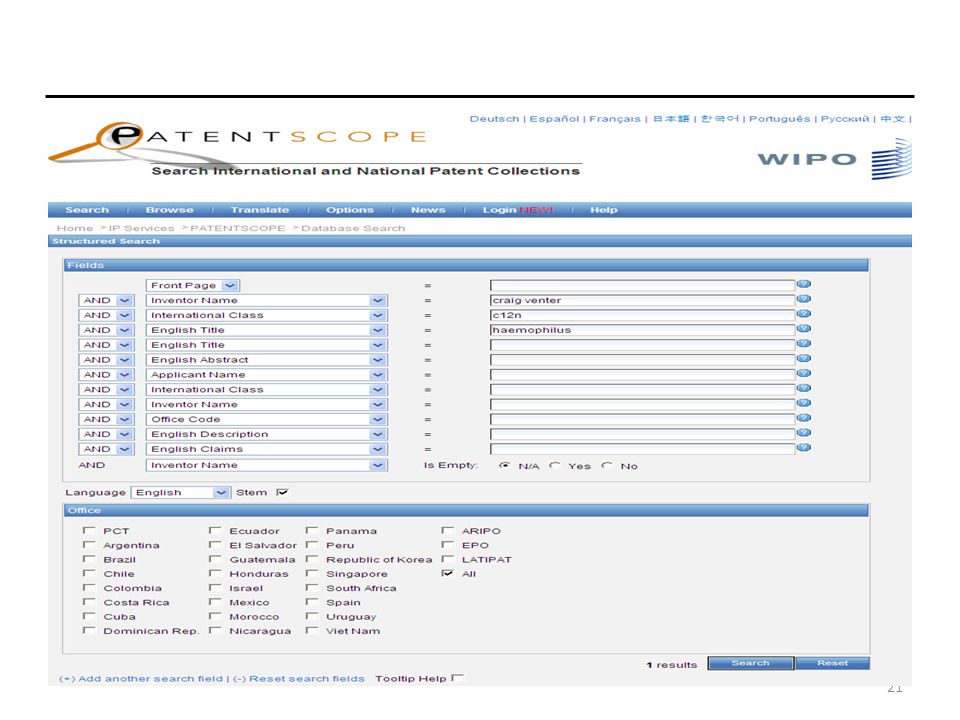Check the Israel office checkbox
This screenshot has width=960, height=720.
pyautogui.click(x=215, y=588)
